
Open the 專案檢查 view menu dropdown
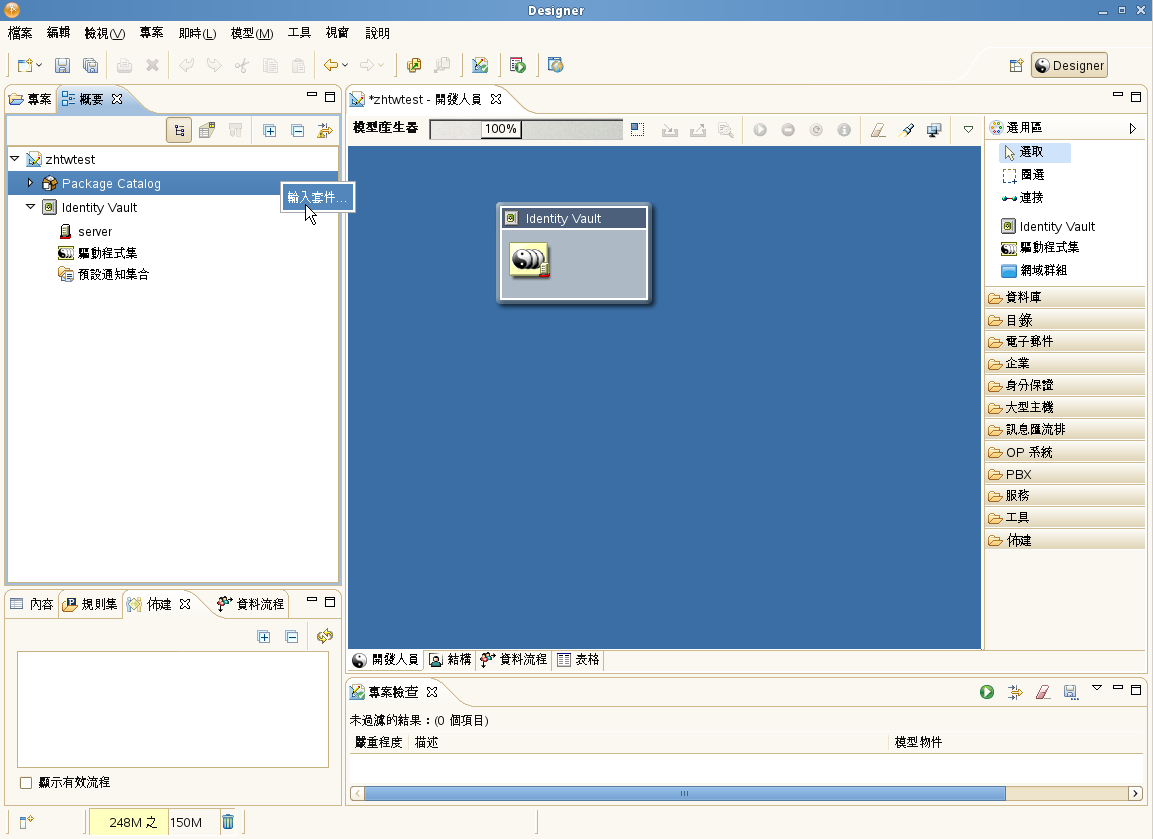[1096, 688]
